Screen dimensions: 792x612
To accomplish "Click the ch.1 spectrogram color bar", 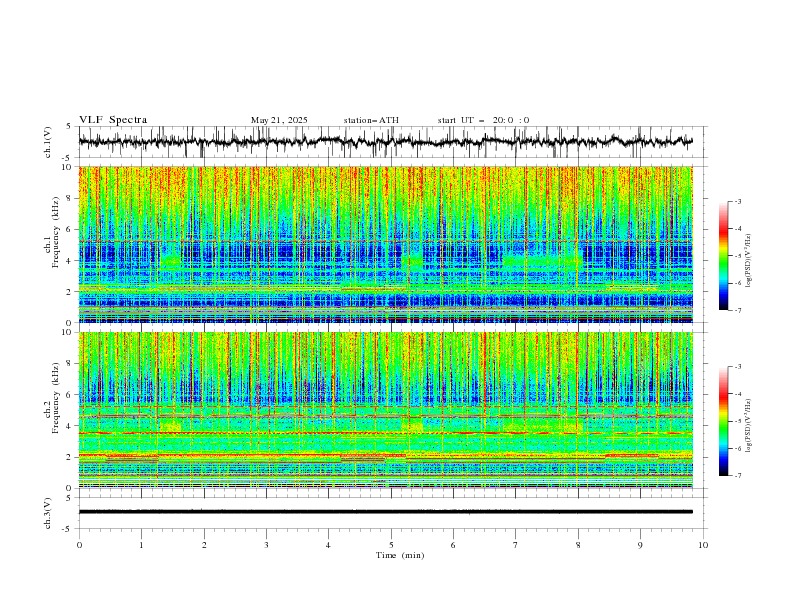I will click(723, 256).
